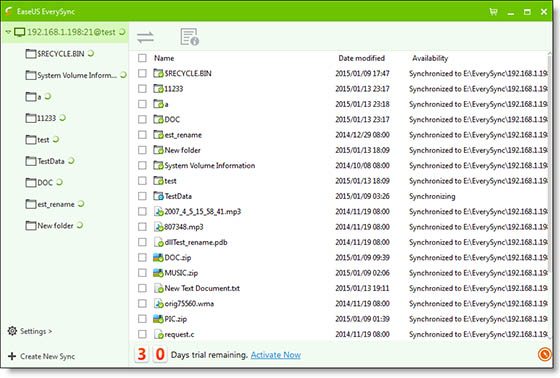
Task: Click the orange clock icon in status bar
Action: [544, 354]
